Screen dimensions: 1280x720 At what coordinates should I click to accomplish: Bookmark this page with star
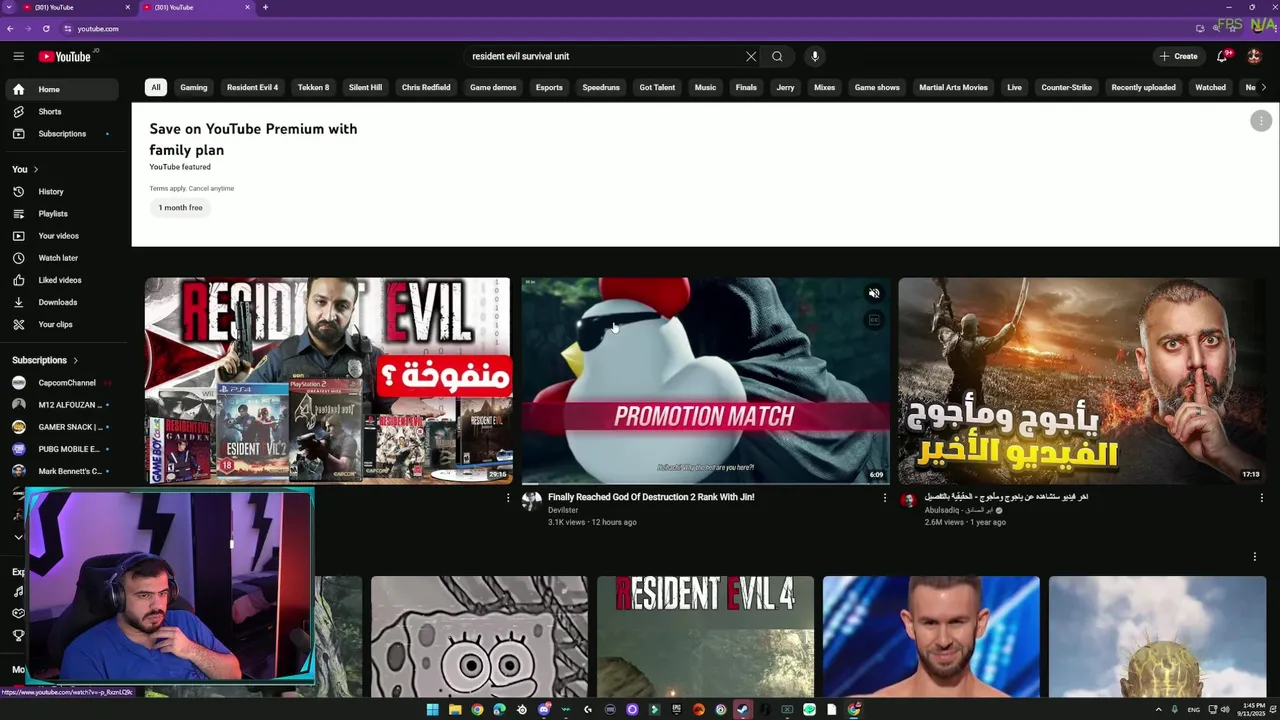point(1234,28)
